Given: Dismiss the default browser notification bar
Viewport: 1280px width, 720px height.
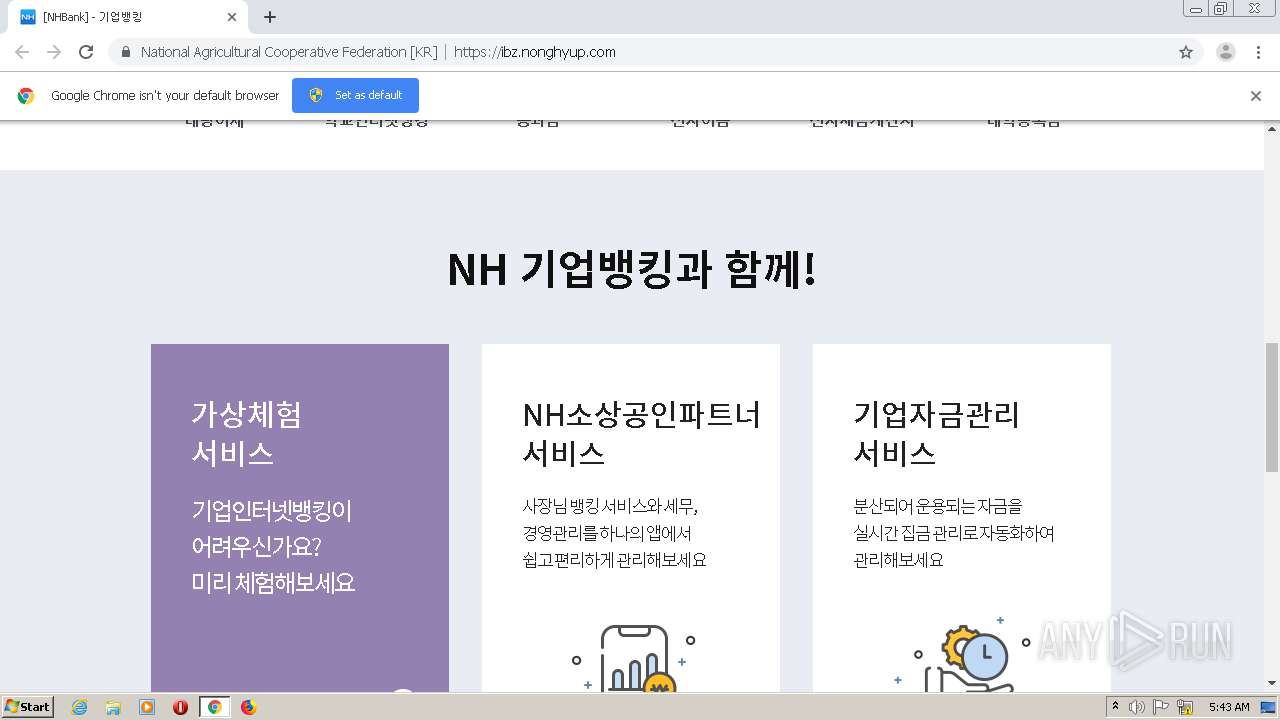Looking at the screenshot, I should pyautogui.click(x=1256, y=96).
